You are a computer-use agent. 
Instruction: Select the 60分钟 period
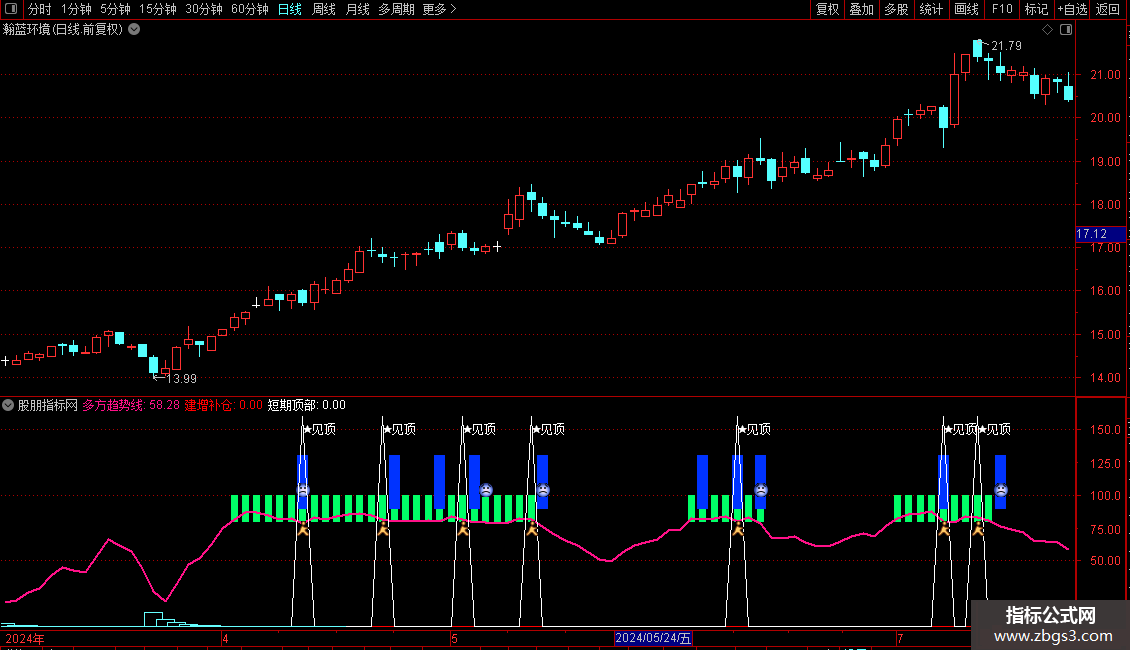point(250,9)
